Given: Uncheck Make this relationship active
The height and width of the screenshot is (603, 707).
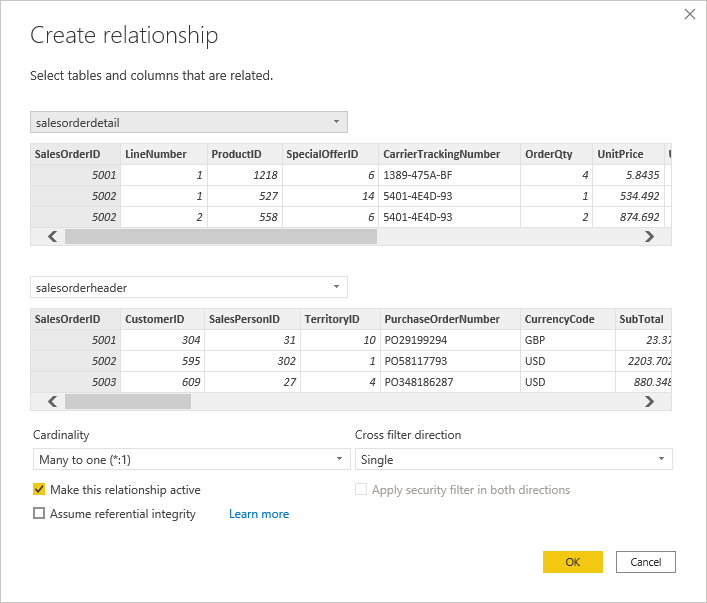Looking at the screenshot, I should [x=39, y=490].
